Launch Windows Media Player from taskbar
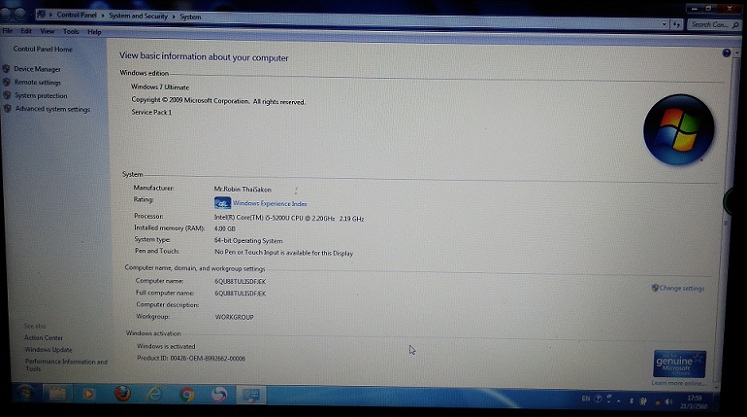This screenshot has width=747, height=417. (89, 394)
